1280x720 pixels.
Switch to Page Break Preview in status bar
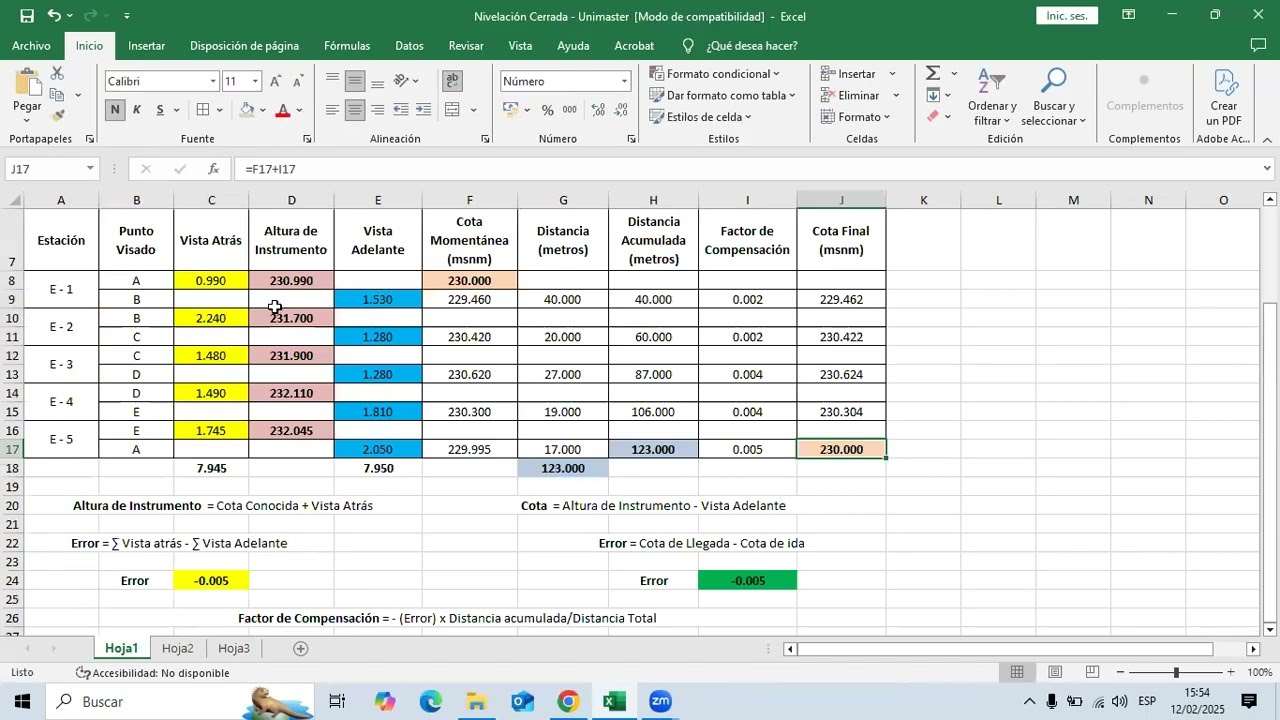click(x=1092, y=672)
